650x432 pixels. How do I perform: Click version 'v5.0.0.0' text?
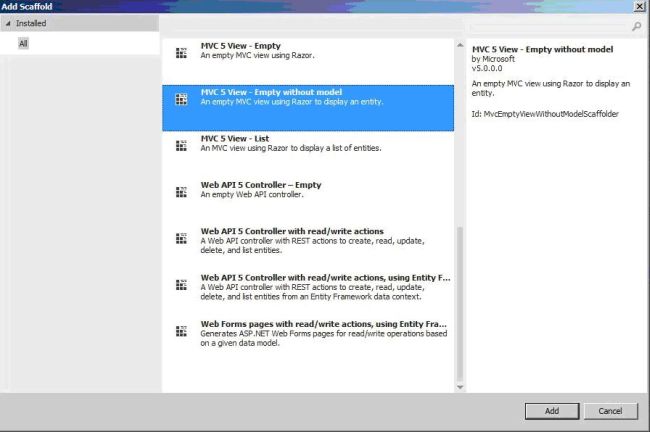(487, 68)
